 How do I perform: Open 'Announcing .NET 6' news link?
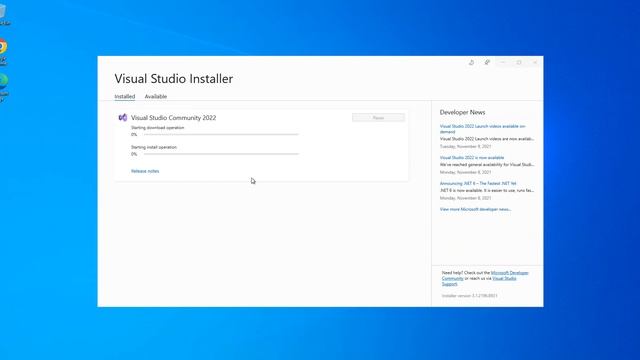click(478, 183)
